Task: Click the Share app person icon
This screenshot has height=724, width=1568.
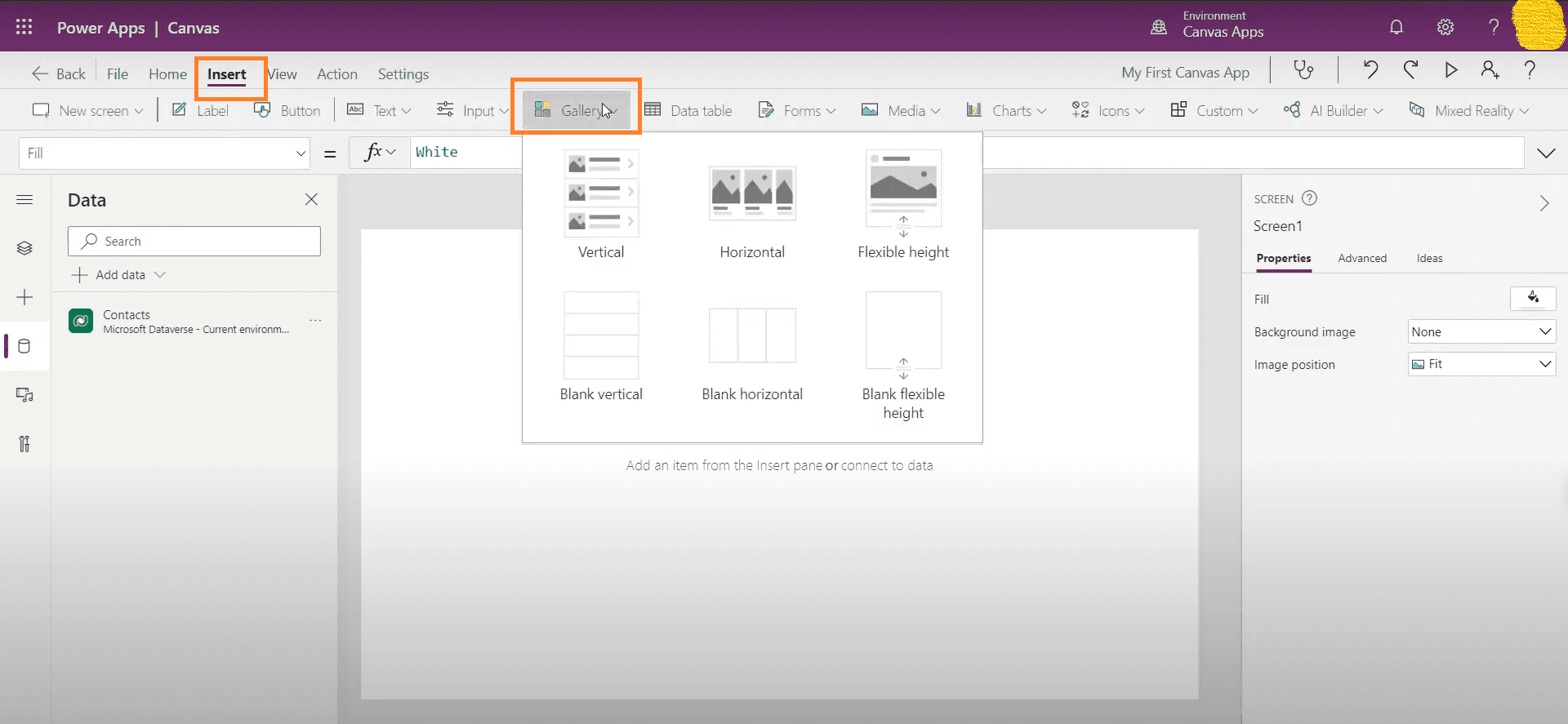Action: [x=1490, y=70]
